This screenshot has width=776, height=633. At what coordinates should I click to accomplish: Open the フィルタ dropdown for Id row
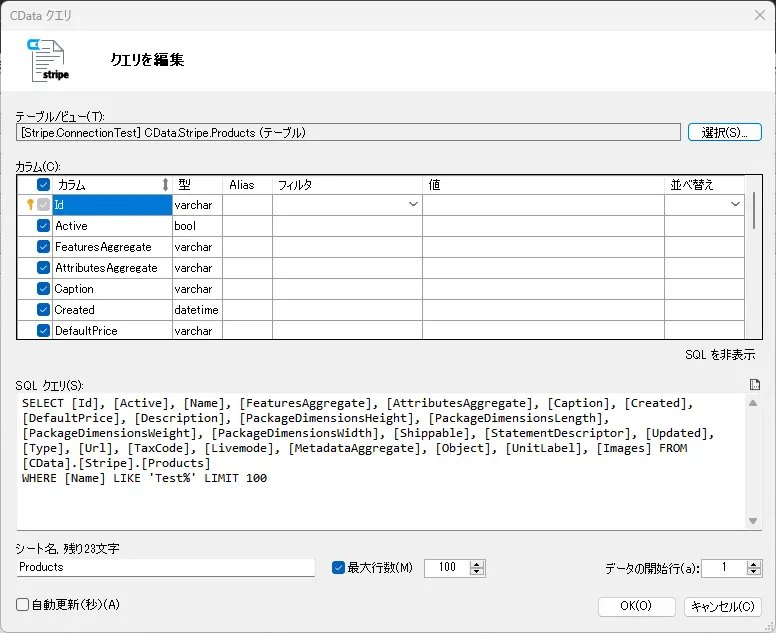click(413, 204)
